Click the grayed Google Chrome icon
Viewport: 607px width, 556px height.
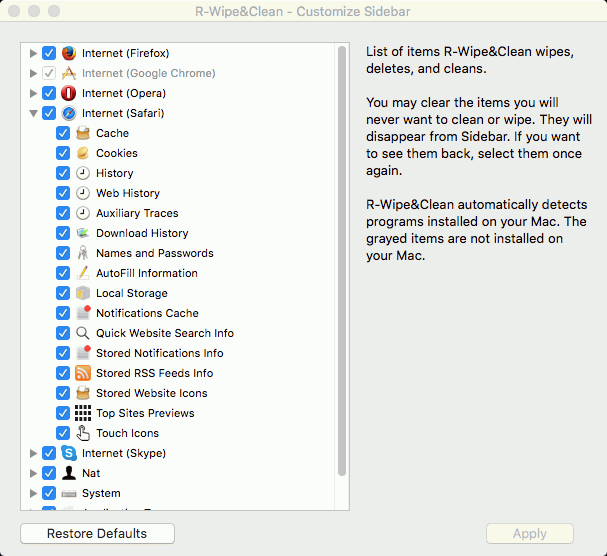tap(69, 73)
